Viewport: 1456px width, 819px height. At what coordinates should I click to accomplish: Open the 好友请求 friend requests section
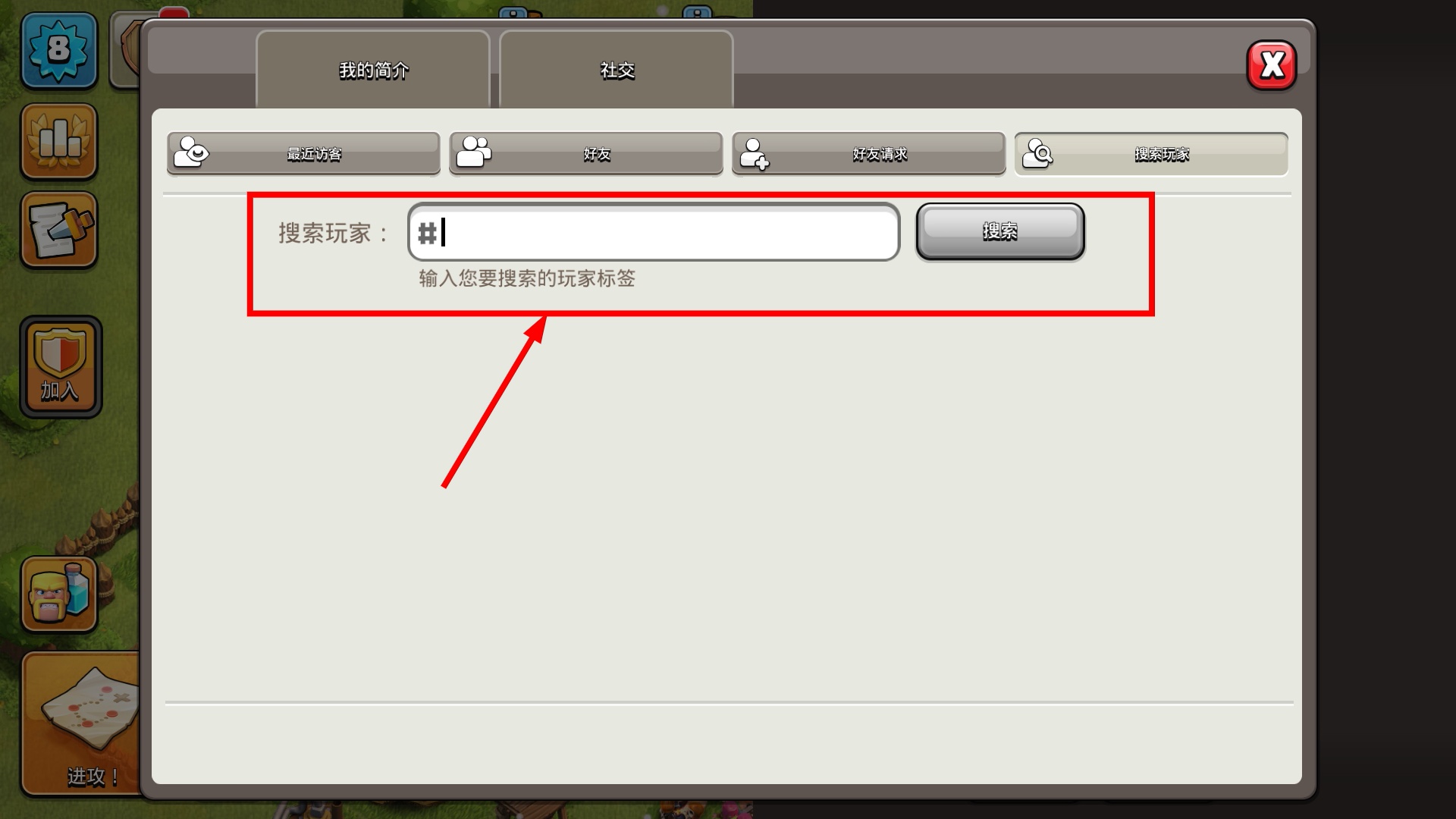click(869, 154)
